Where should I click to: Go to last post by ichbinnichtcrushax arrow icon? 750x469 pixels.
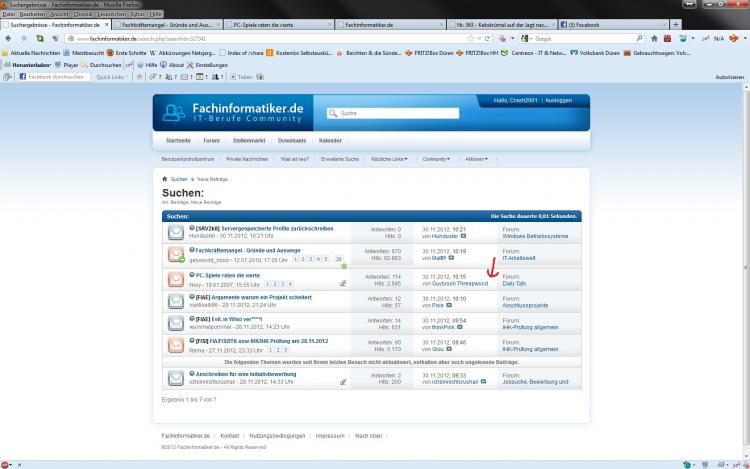[x=483, y=382]
